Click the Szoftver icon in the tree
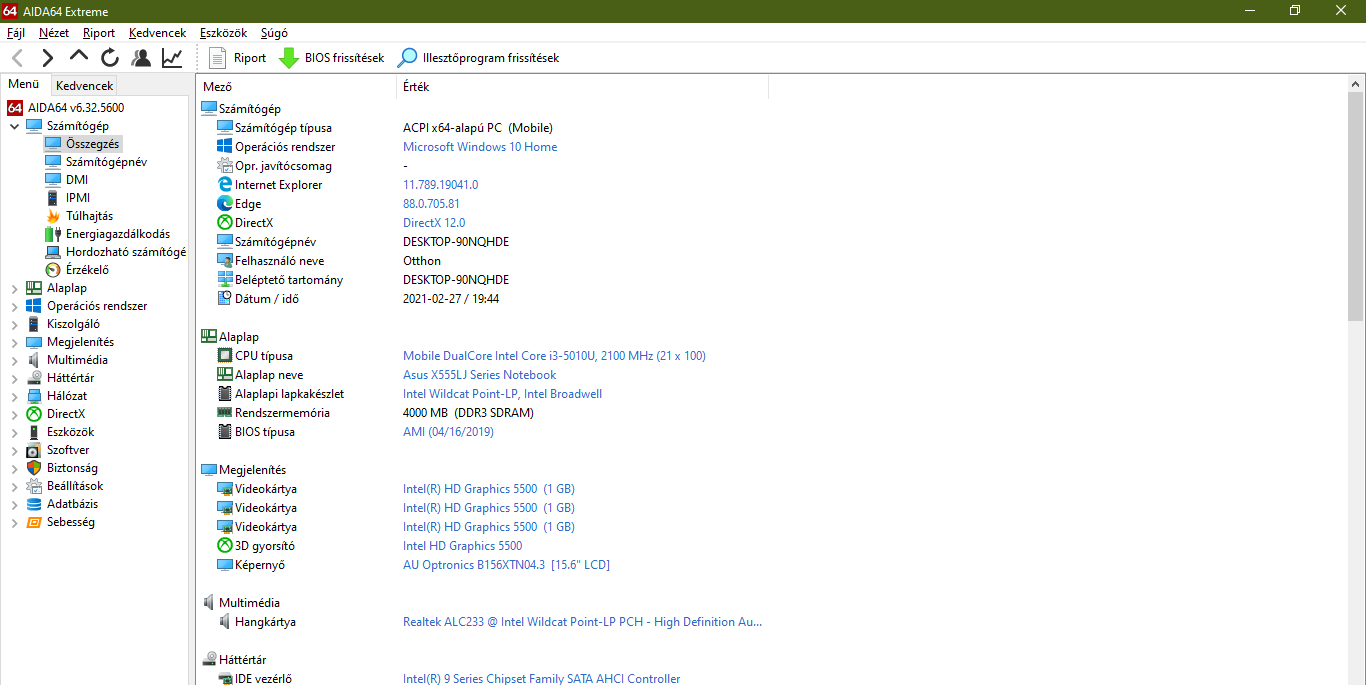 pos(34,450)
